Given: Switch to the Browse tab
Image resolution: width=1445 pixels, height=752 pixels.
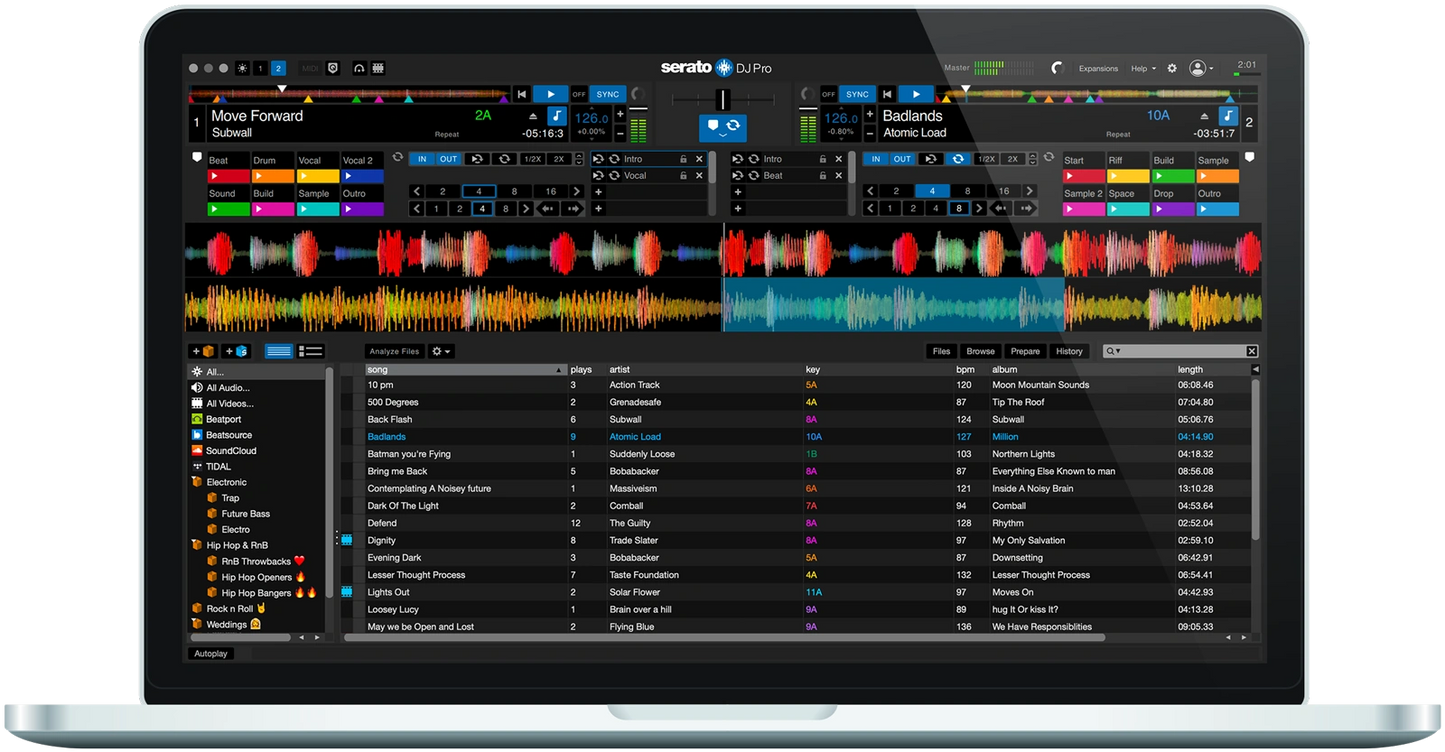Looking at the screenshot, I should click(x=980, y=351).
